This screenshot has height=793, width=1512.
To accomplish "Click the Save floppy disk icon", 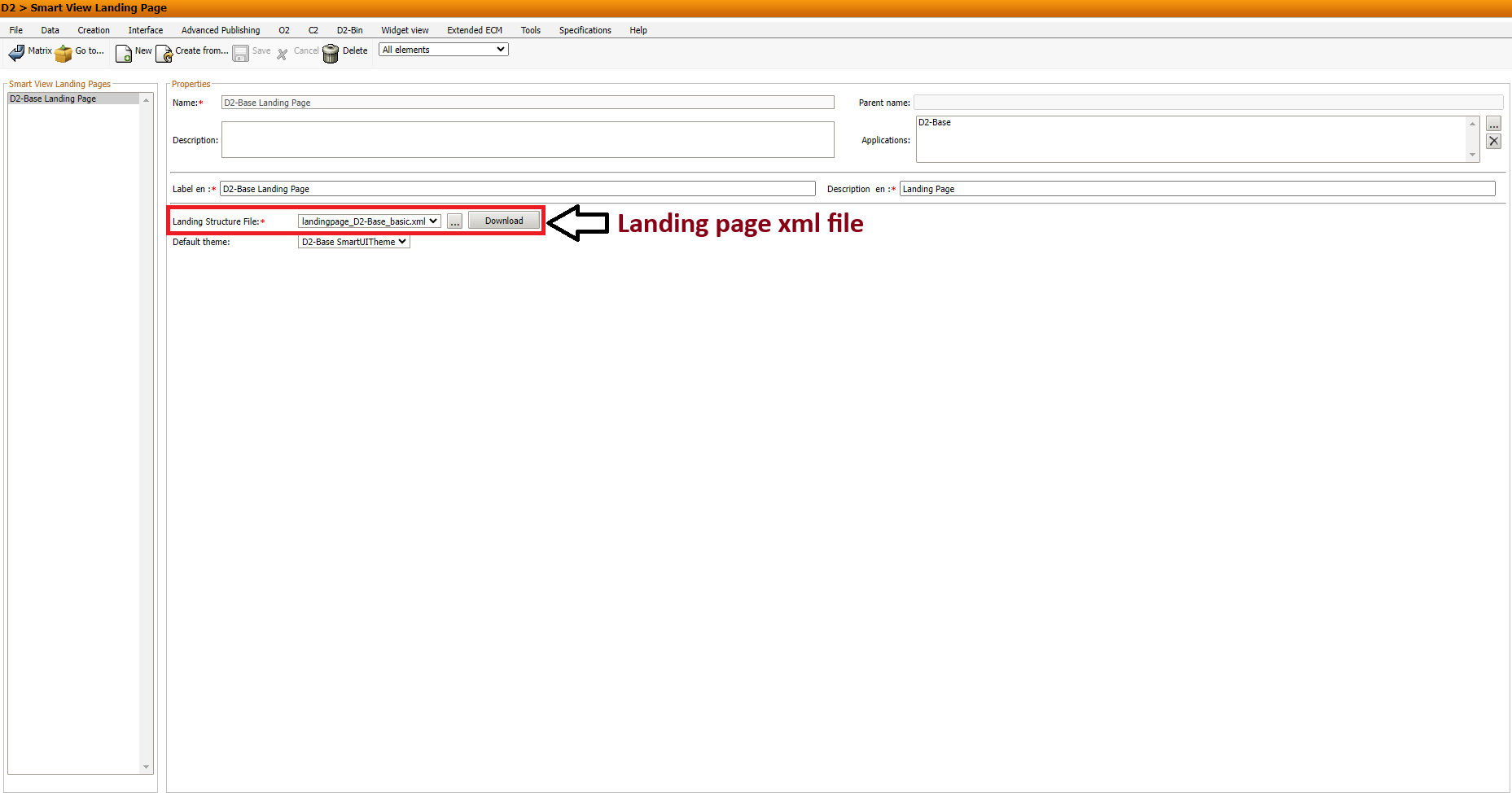I will point(241,54).
